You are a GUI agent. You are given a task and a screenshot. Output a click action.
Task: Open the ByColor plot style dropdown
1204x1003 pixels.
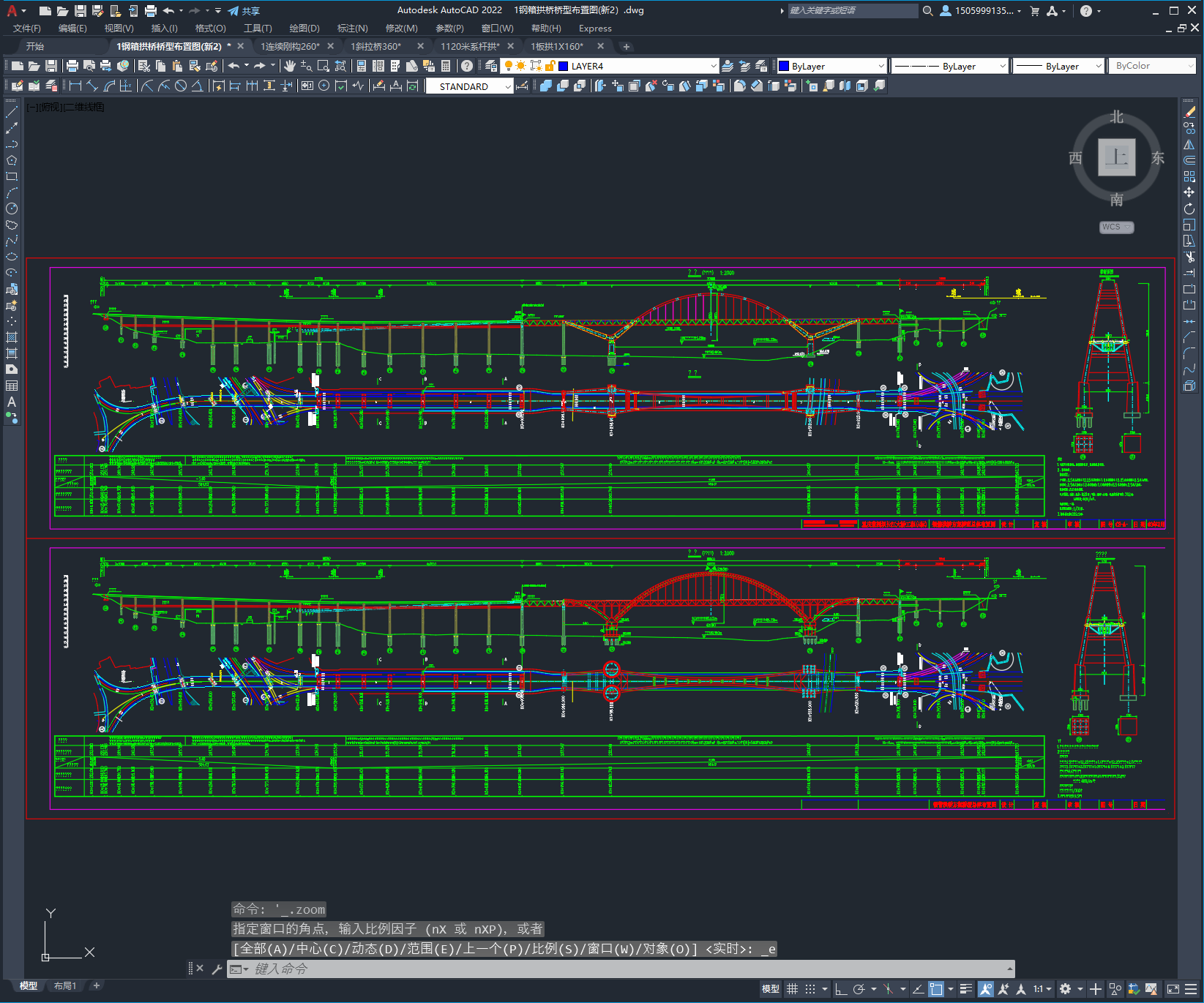click(1151, 66)
